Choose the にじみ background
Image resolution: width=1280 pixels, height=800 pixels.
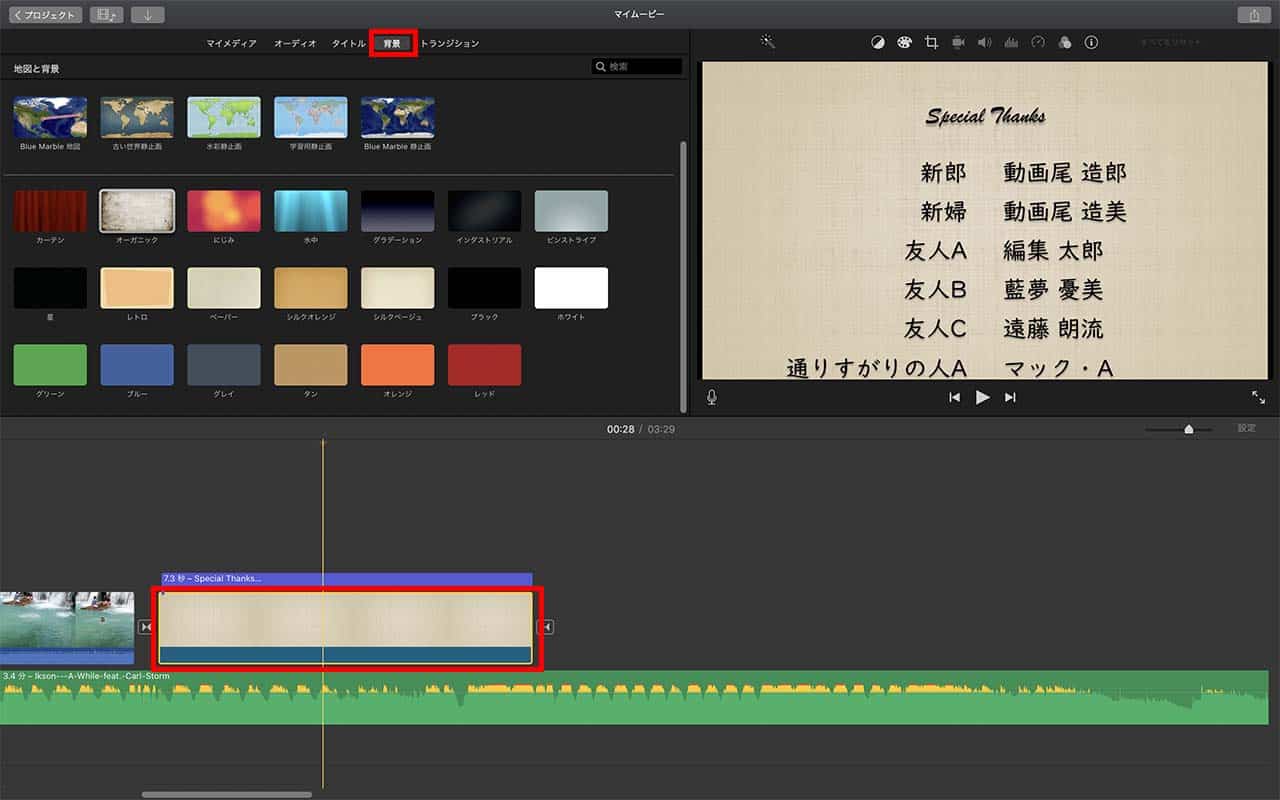pos(224,211)
